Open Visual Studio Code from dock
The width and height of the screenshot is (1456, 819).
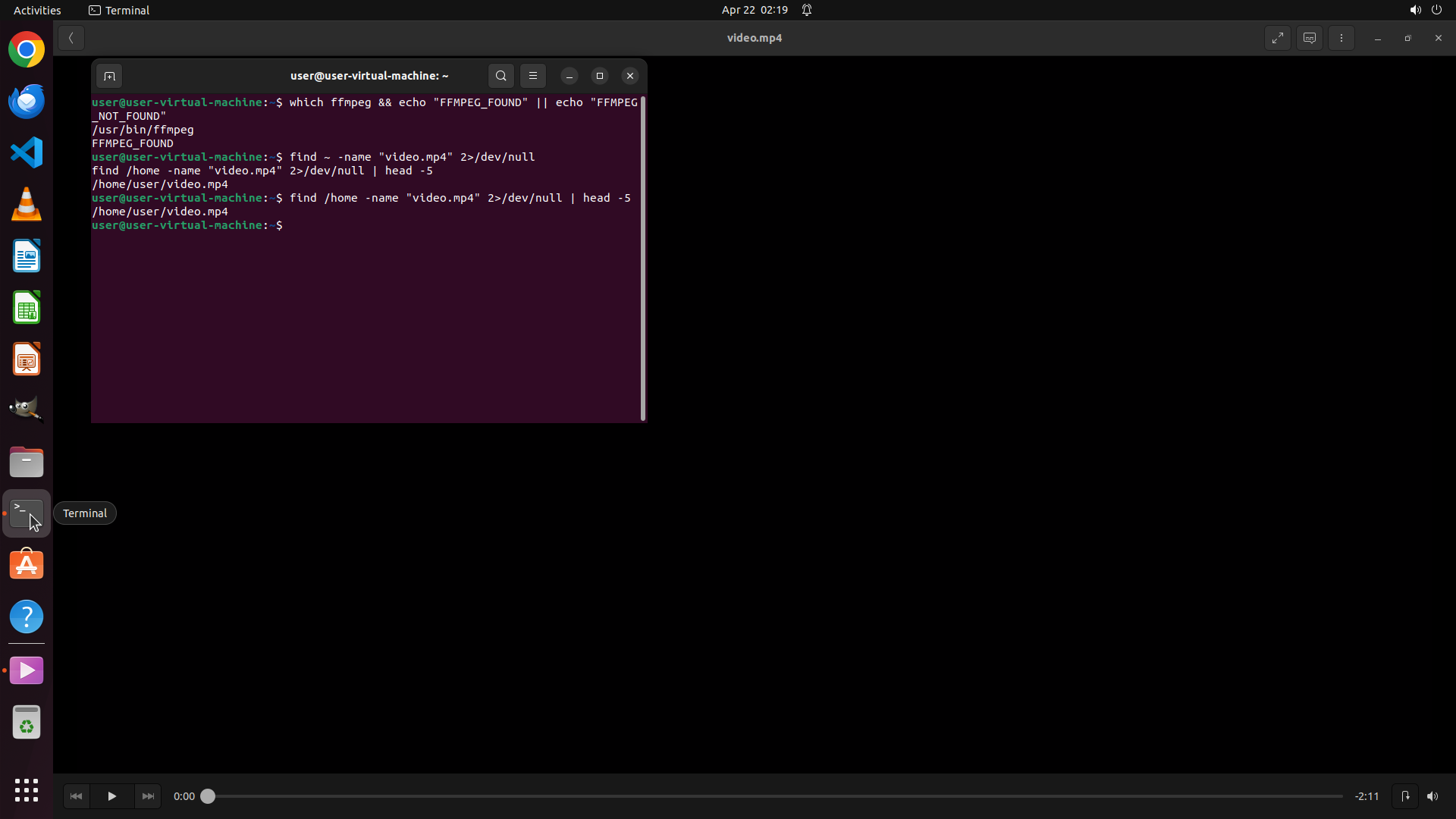pos(27,153)
